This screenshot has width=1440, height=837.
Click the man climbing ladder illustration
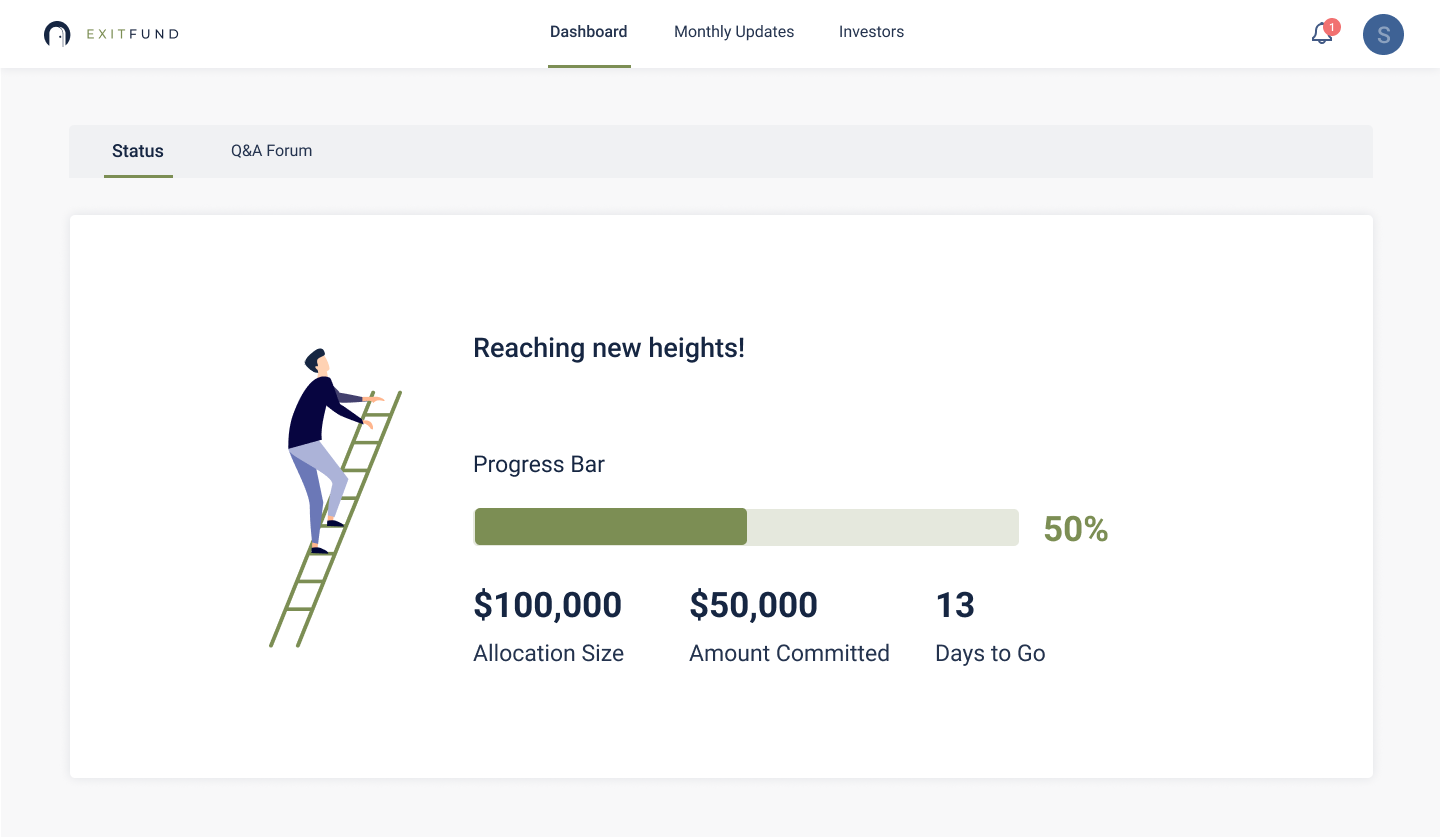click(336, 497)
